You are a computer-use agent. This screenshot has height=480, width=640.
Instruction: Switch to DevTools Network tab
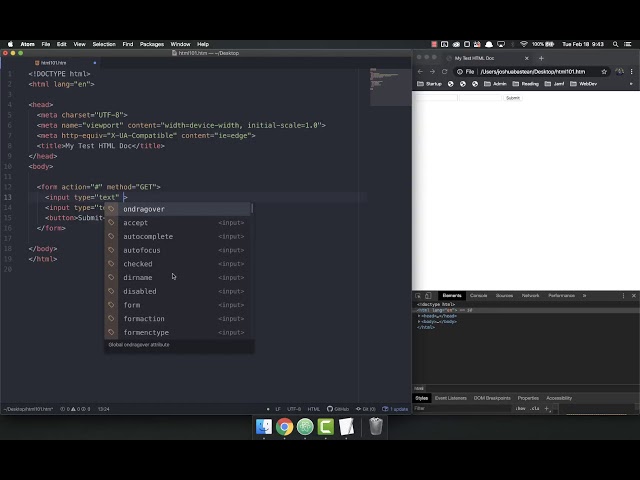[530, 296]
